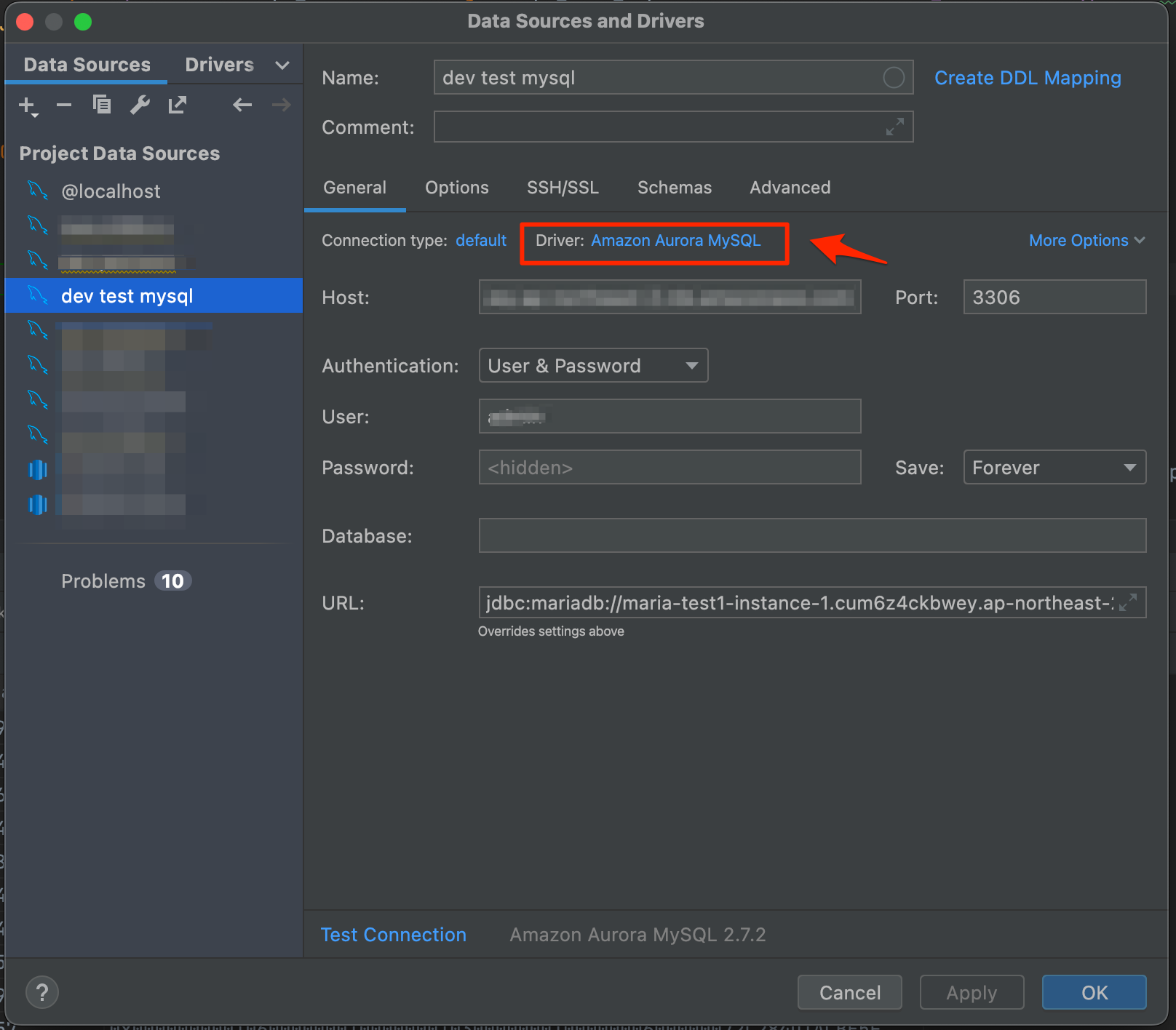Switch to the Data Sources tab
The image size is (1176, 1030).
(87, 65)
